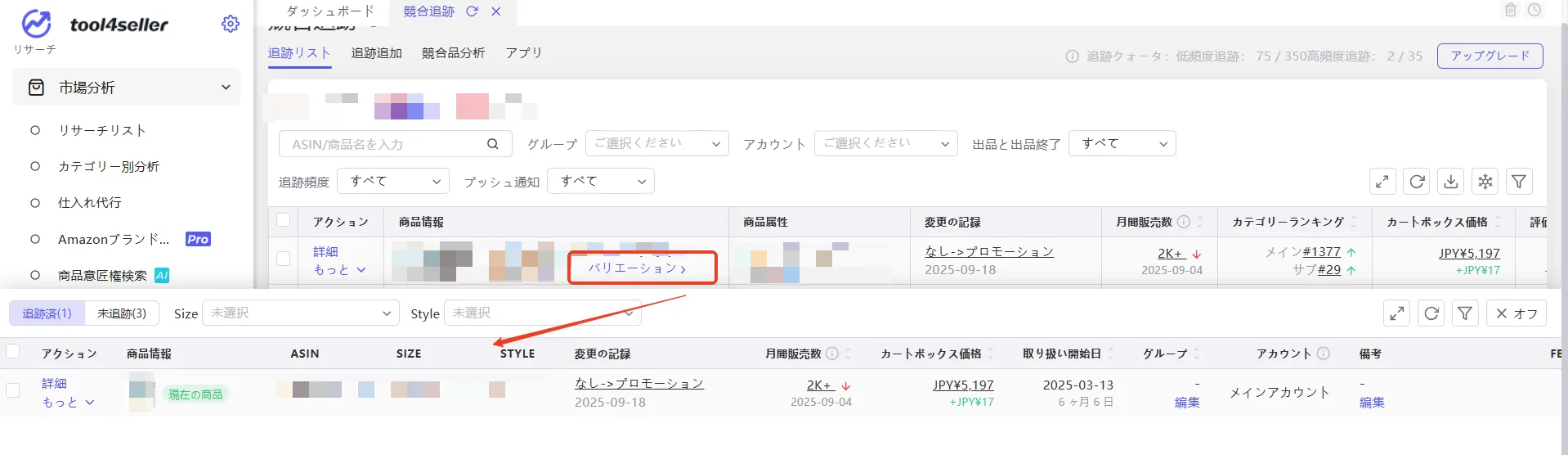Click 編集 link under グループ column
Screen dimensions: 1568x455
[x=1187, y=402]
